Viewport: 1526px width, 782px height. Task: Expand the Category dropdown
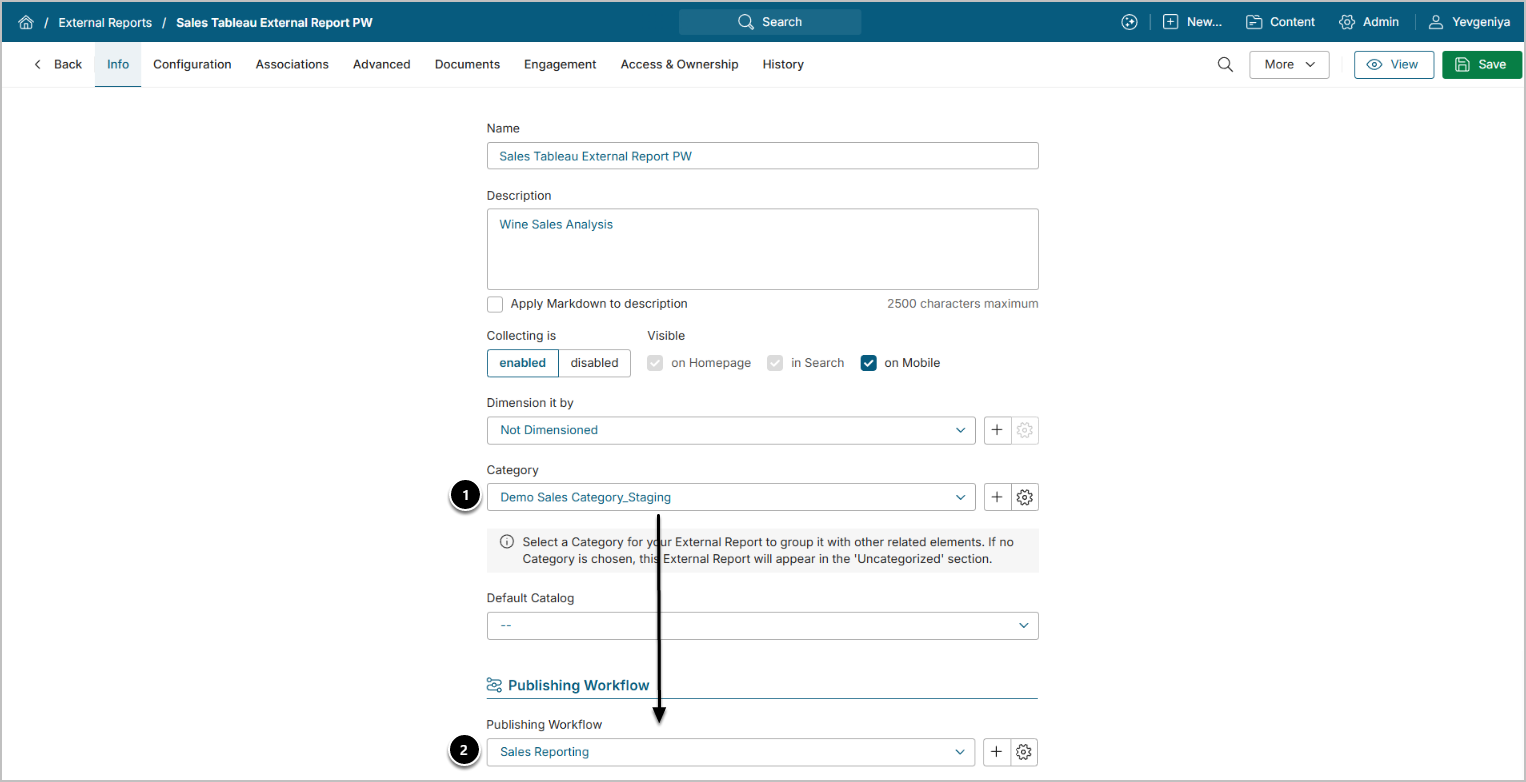[x=730, y=497]
